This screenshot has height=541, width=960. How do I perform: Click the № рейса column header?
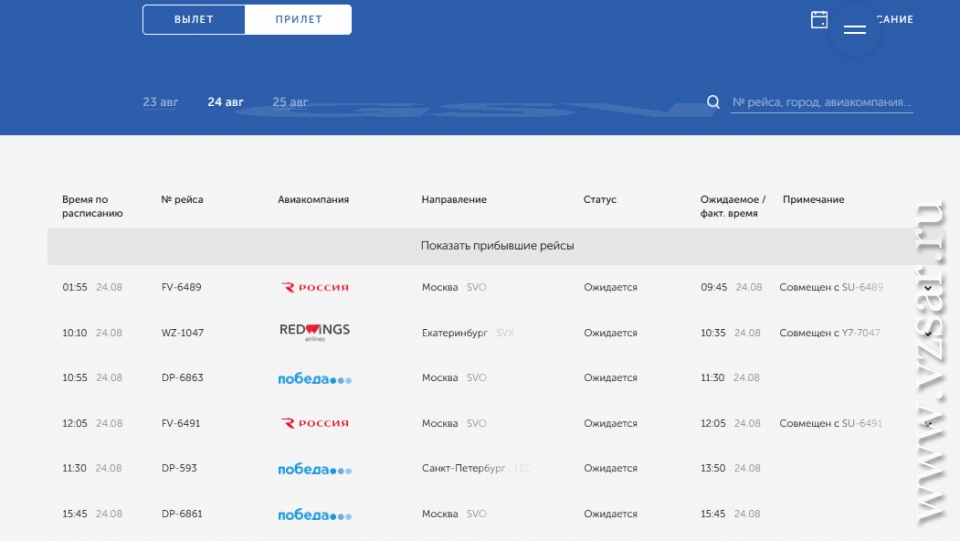[182, 200]
